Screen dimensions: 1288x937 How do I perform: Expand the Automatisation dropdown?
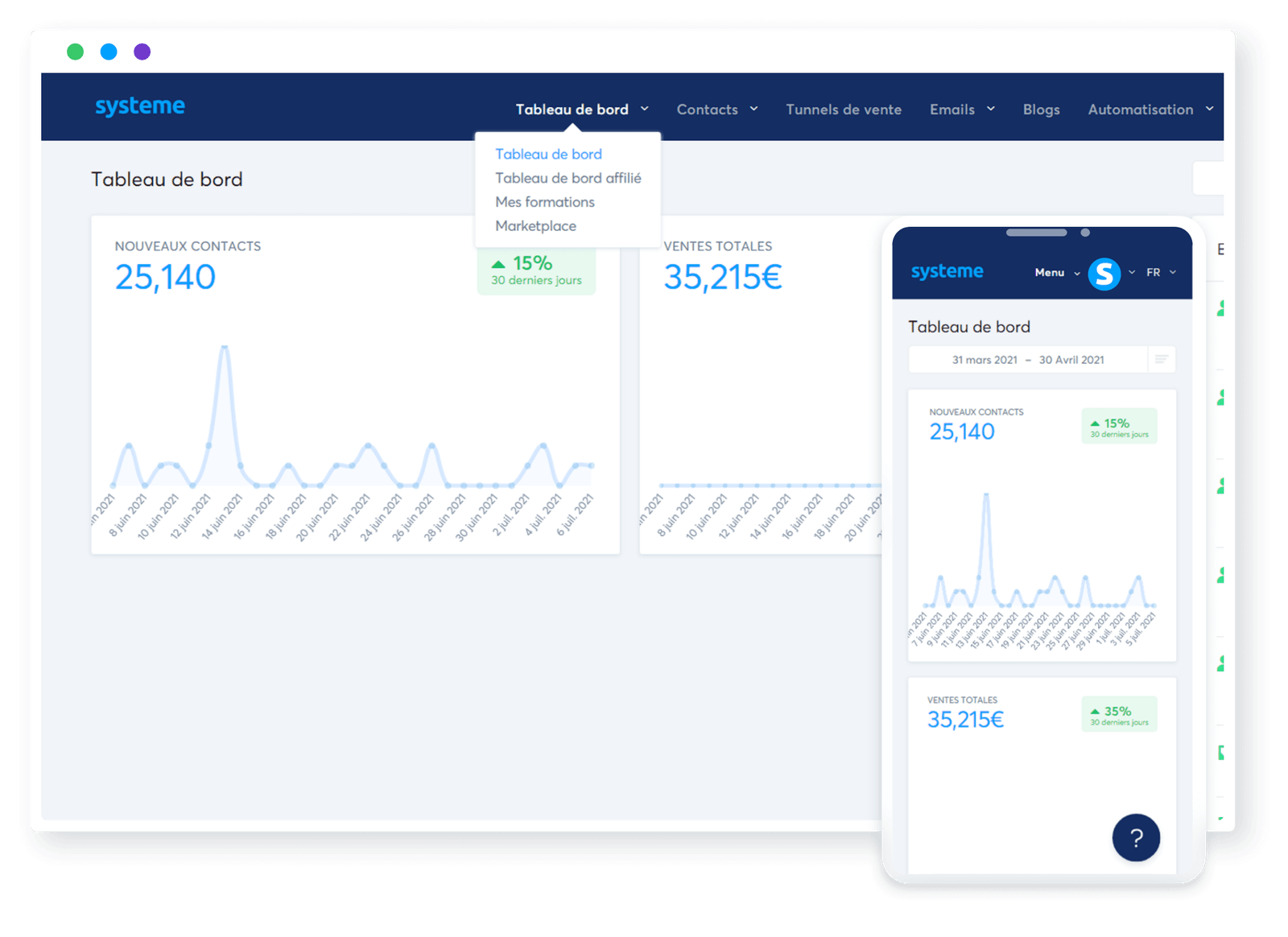point(1150,109)
